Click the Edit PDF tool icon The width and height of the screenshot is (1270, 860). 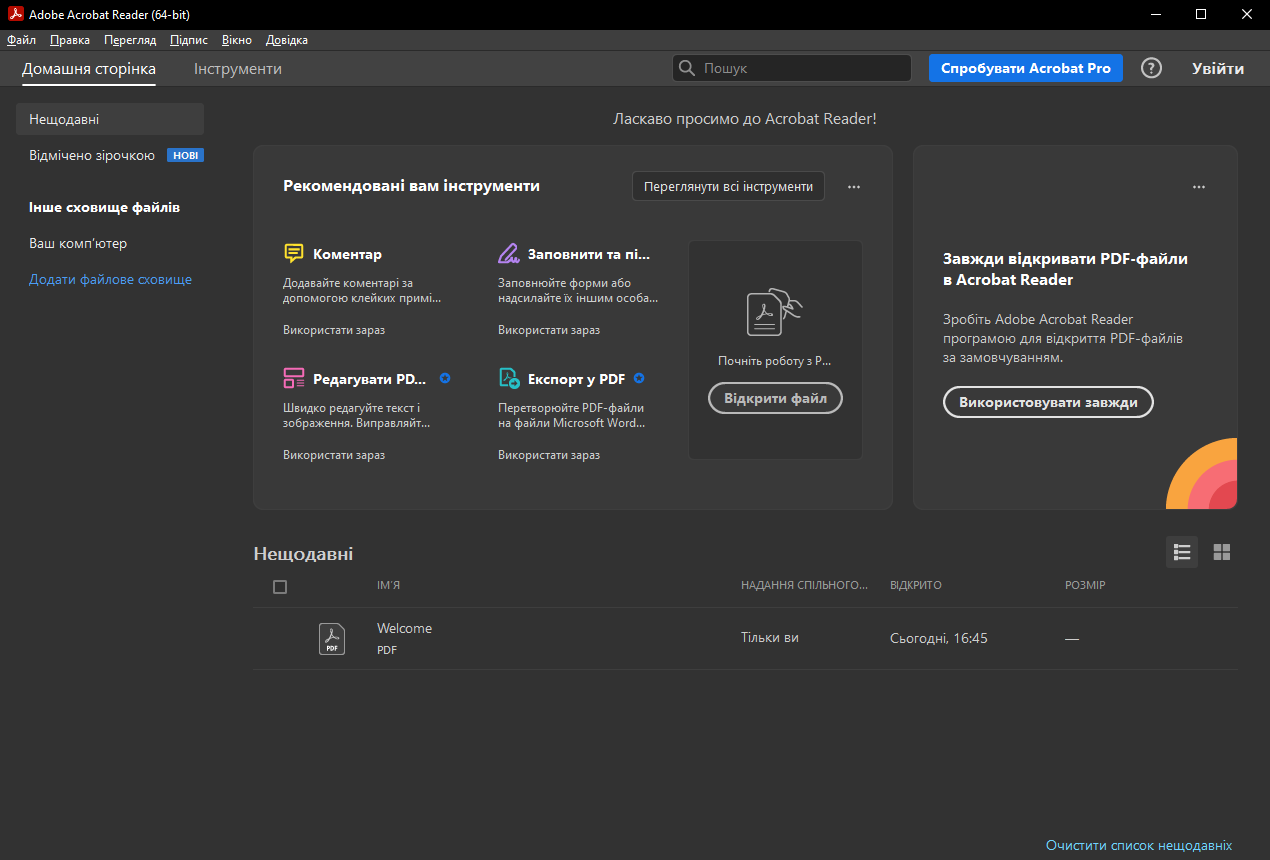point(294,378)
